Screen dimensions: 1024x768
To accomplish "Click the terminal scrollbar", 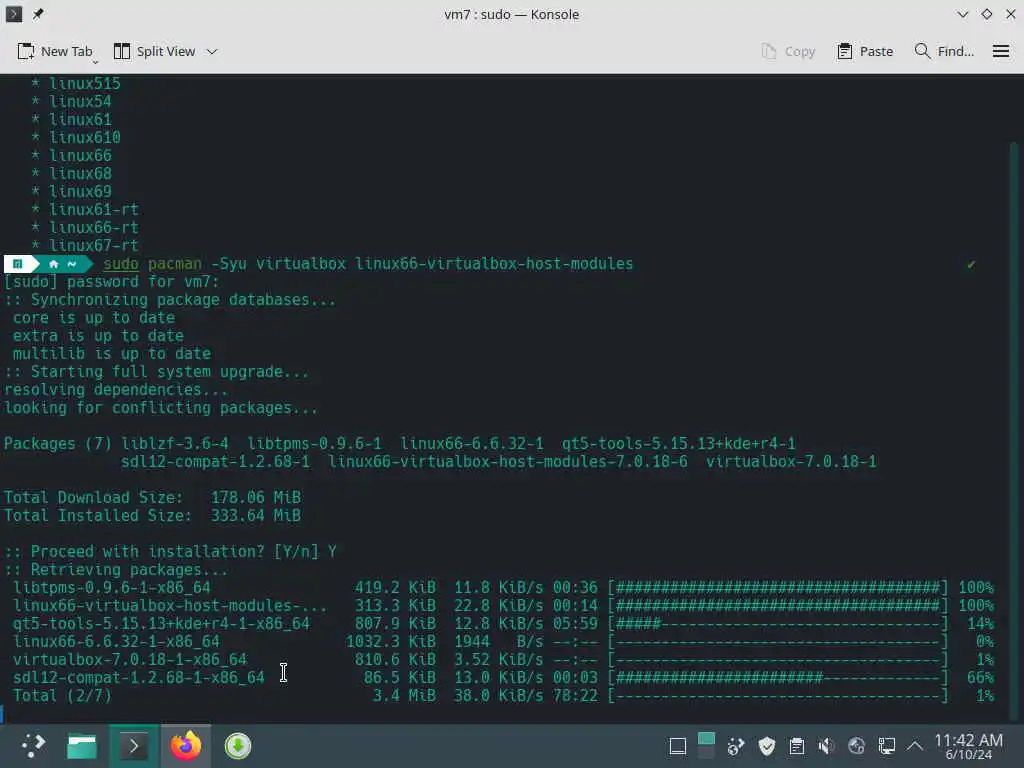I will point(1014,431).
